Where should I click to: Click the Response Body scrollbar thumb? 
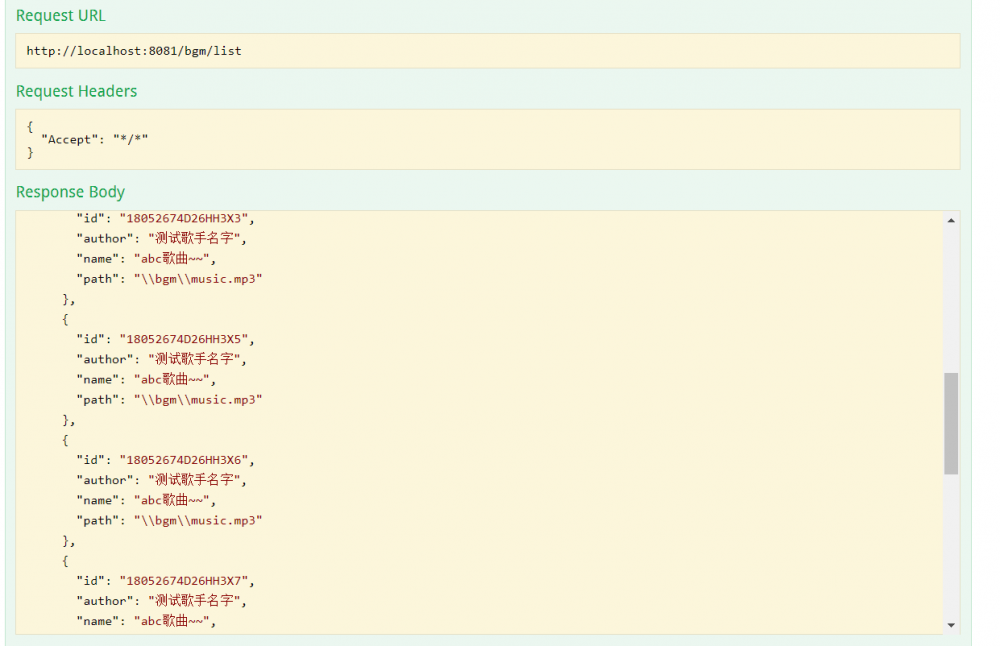[x=950, y=423]
